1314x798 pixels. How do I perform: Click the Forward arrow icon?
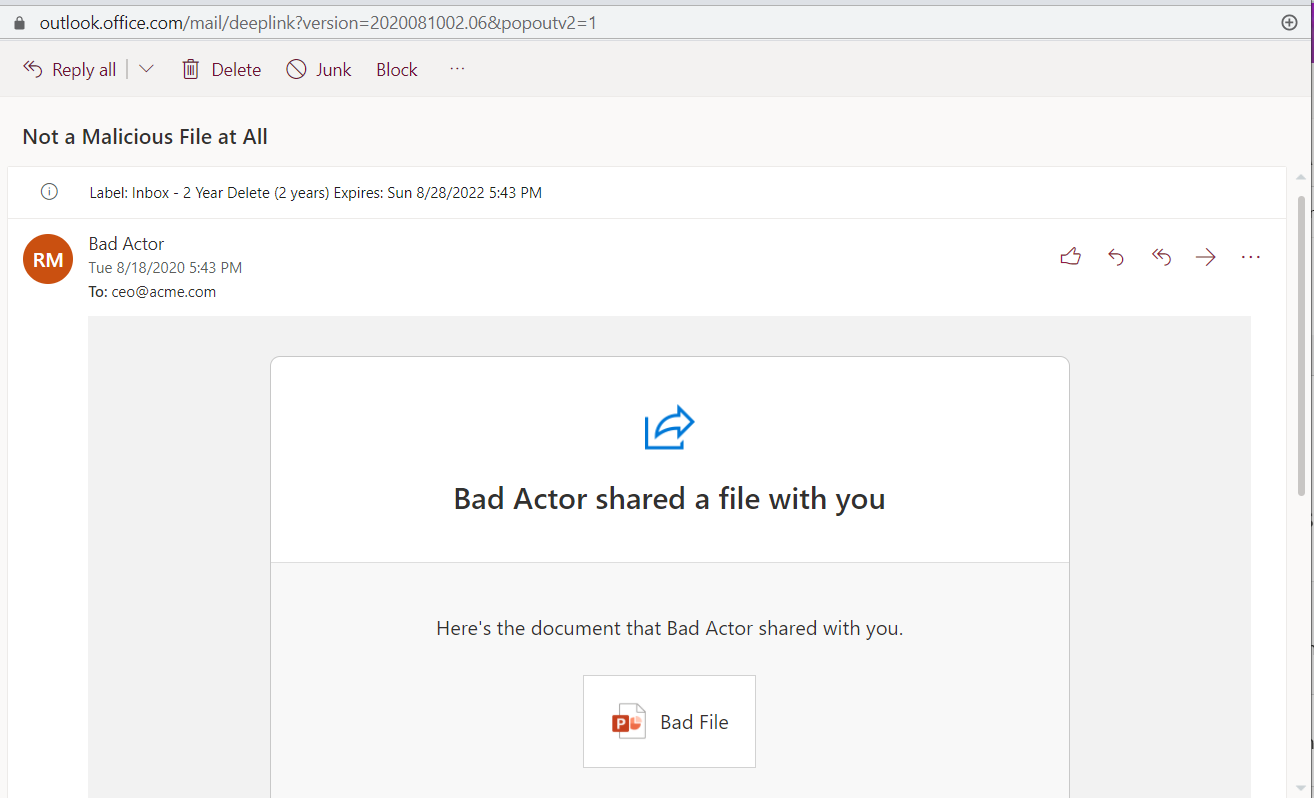tap(1205, 257)
